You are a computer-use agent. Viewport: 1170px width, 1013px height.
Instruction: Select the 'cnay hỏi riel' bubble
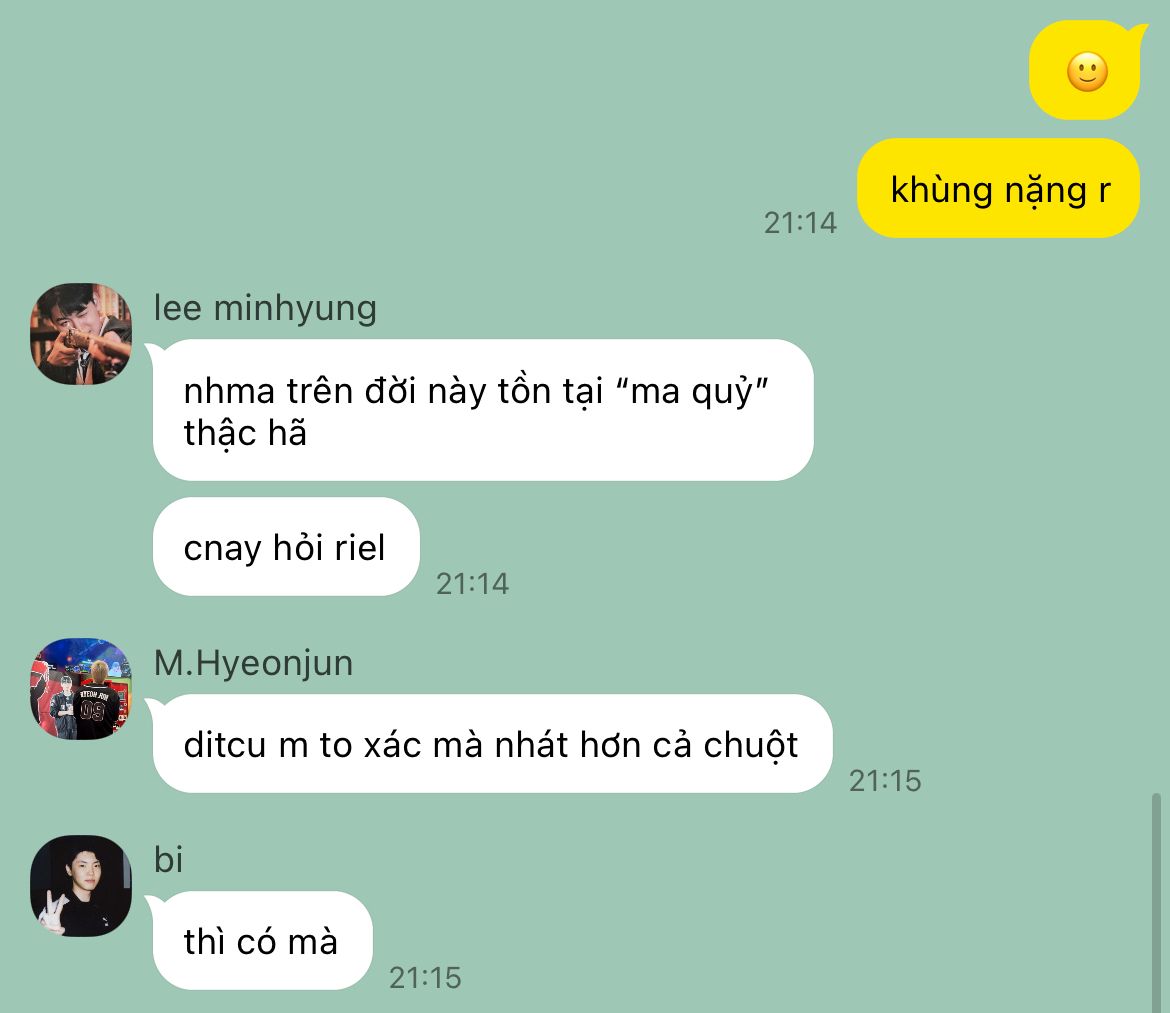(x=287, y=547)
